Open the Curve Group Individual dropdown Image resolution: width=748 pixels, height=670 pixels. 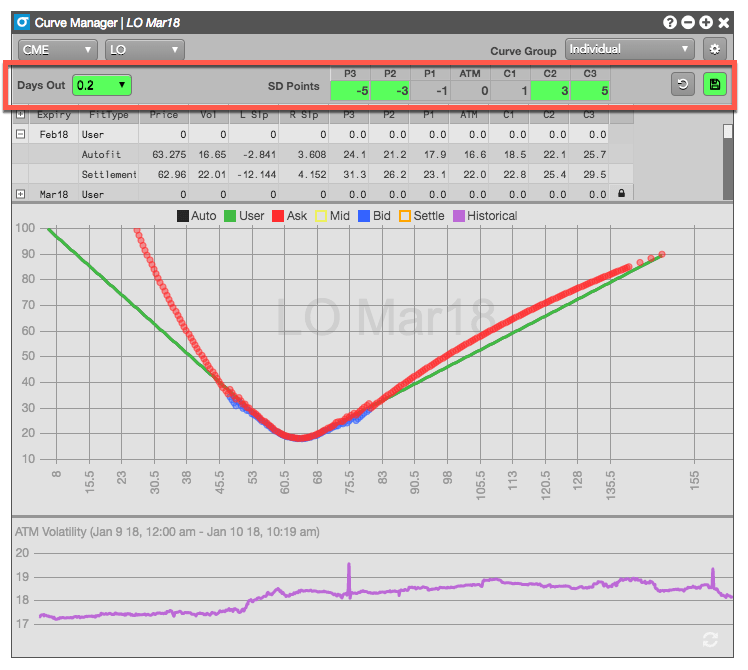[x=630, y=49]
